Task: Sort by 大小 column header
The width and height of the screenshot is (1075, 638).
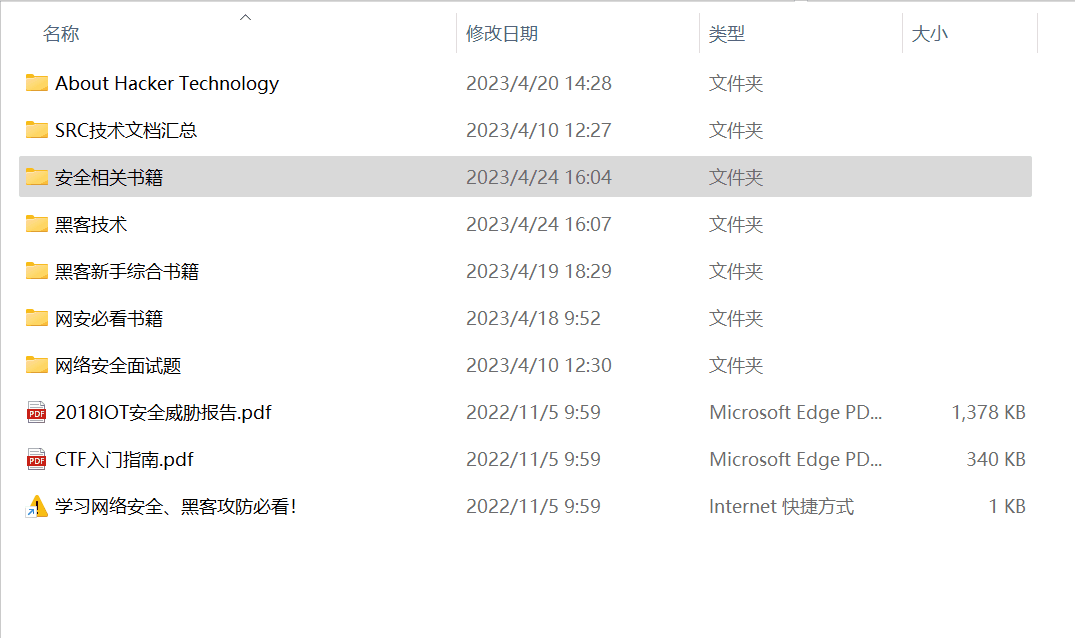Action: click(929, 34)
